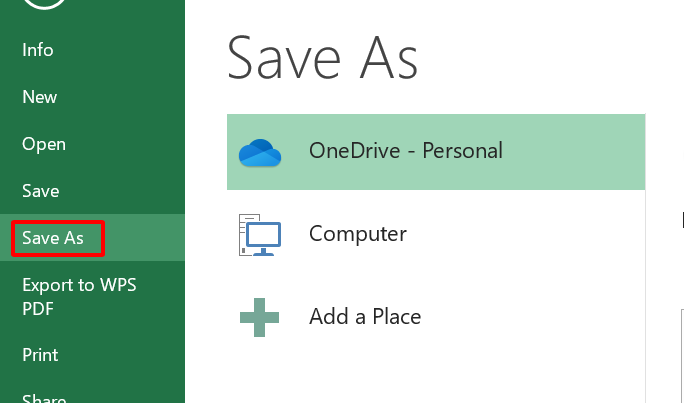Click the word PDF under Export to WPS
The image size is (684, 403).
click(x=38, y=309)
